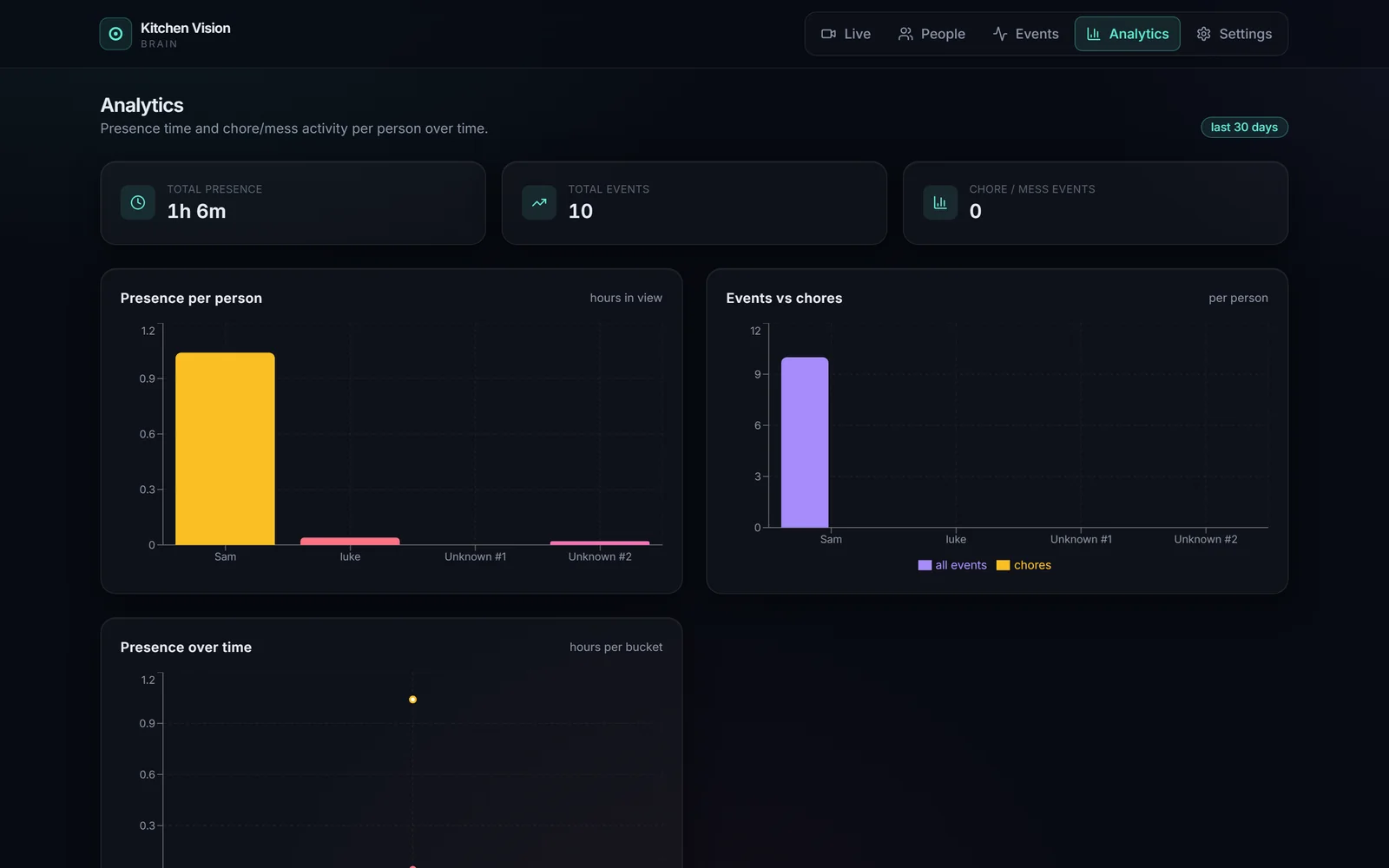Screen dimensions: 1389x868
Task: Click the 'Sam' label under Presence per person
Action: coord(225,557)
